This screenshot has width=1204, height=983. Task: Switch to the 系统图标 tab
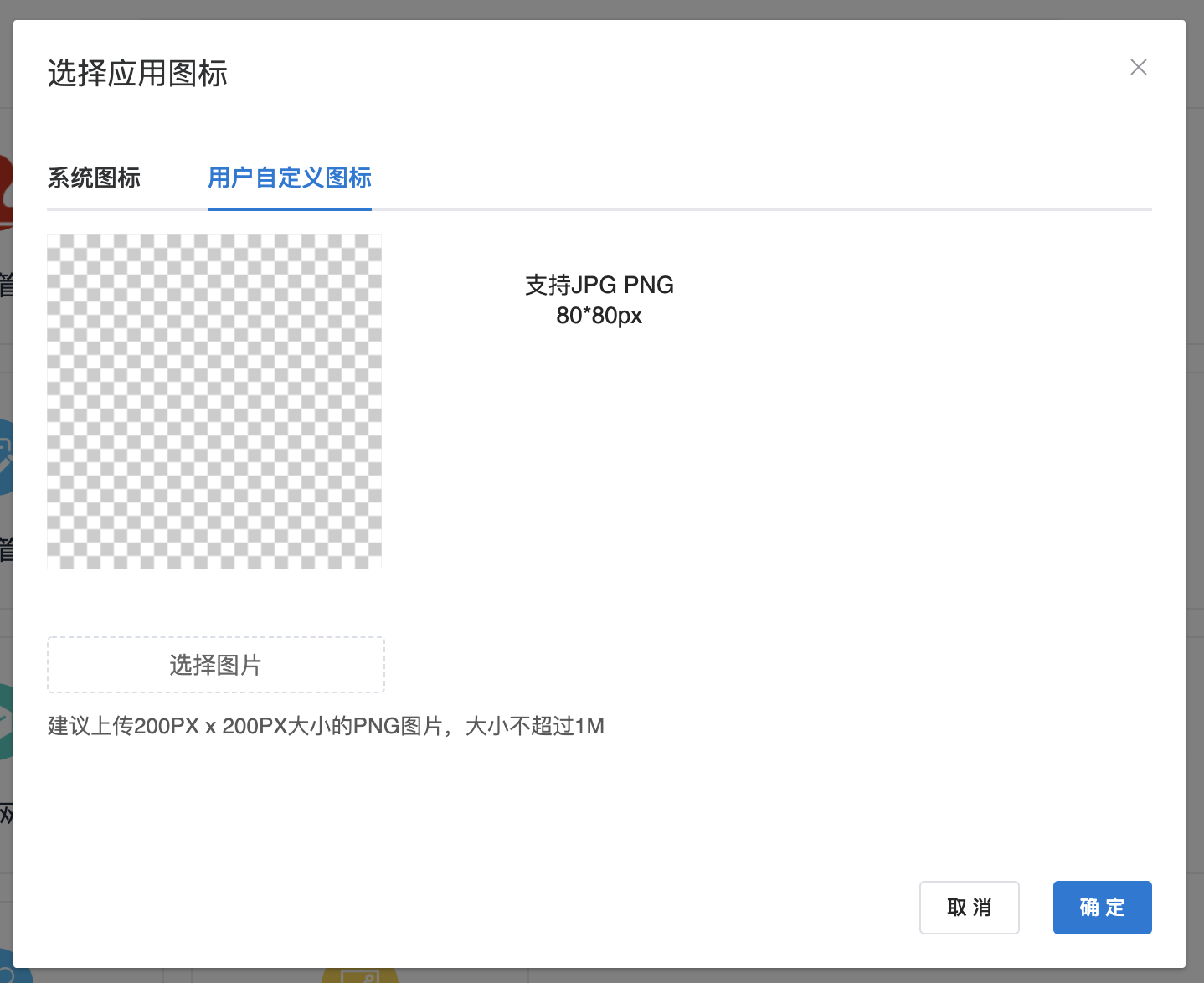click(x=94, y=178)
